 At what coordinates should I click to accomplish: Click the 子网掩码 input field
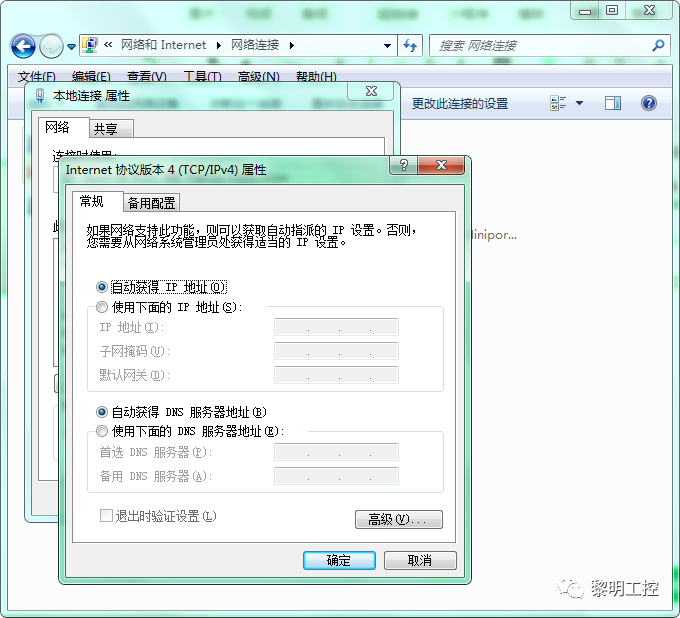click(x=336, y=351)
